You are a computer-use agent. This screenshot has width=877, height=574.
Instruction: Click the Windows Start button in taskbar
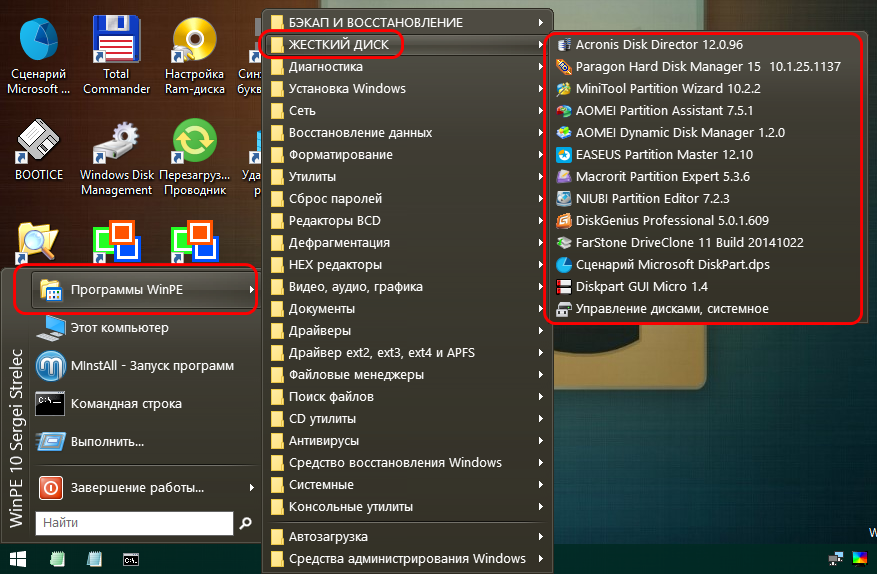coord(17,559)
